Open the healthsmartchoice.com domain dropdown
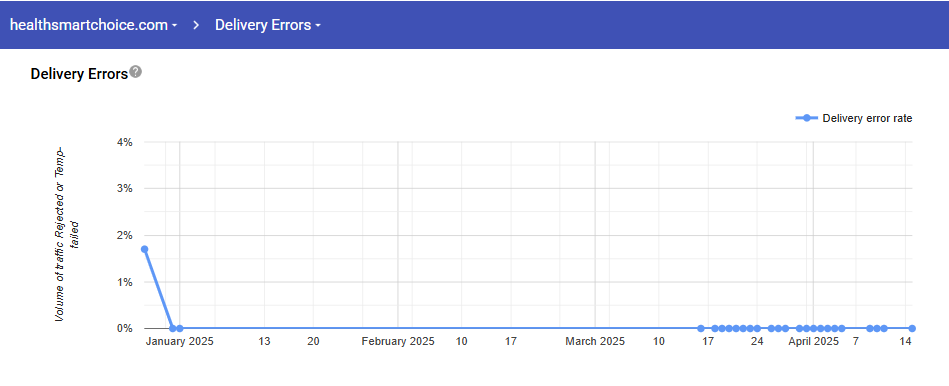This screenshot has width=949, height=386. [94, 25]
